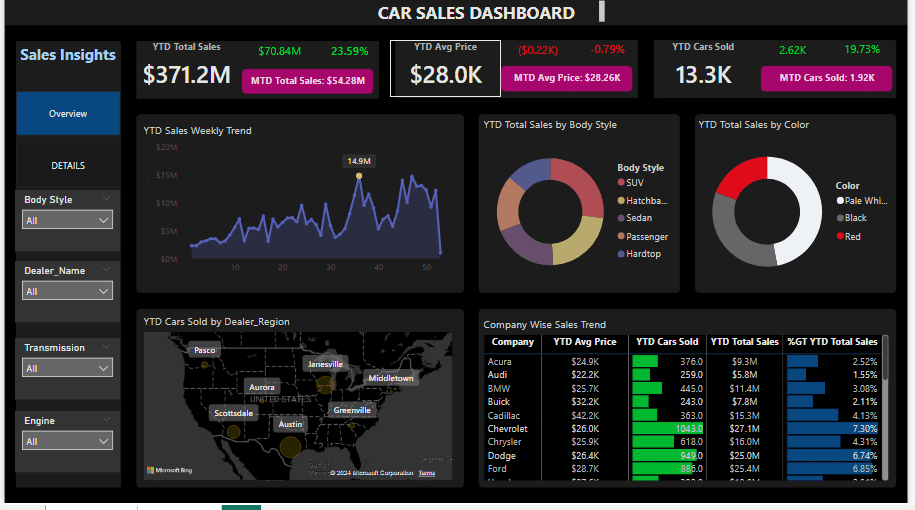Viewport: 915px width, 510px height.
Task: Select Passenger legend marker in Body Style
Action: pyautogui.click(x=621, y=236)
